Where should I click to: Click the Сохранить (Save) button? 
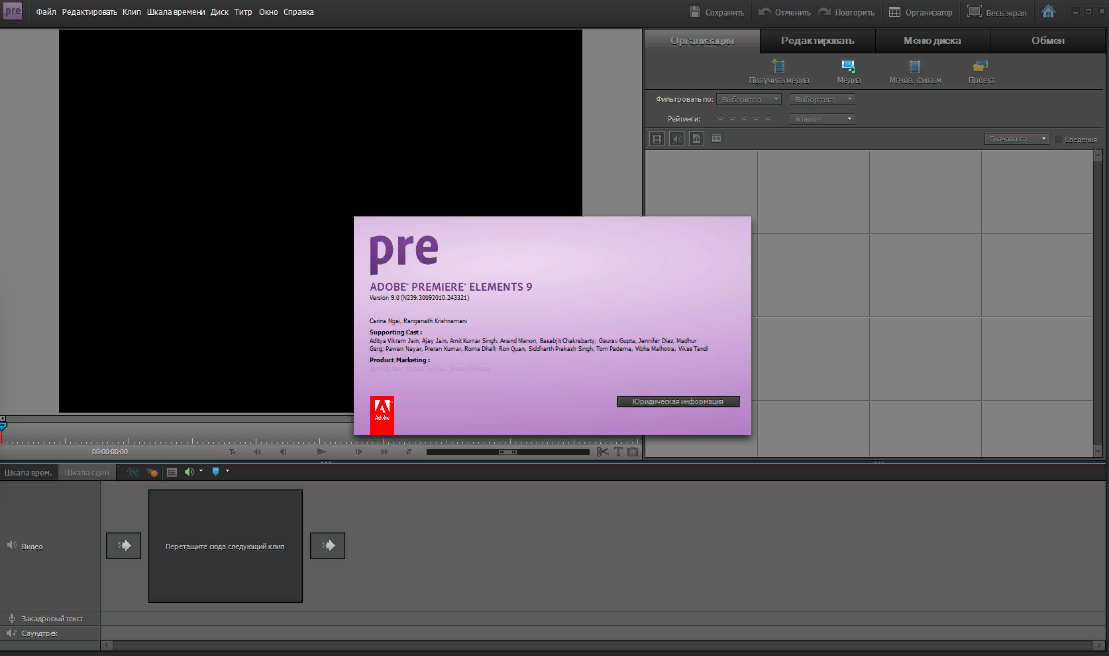[x=717, y=12]
